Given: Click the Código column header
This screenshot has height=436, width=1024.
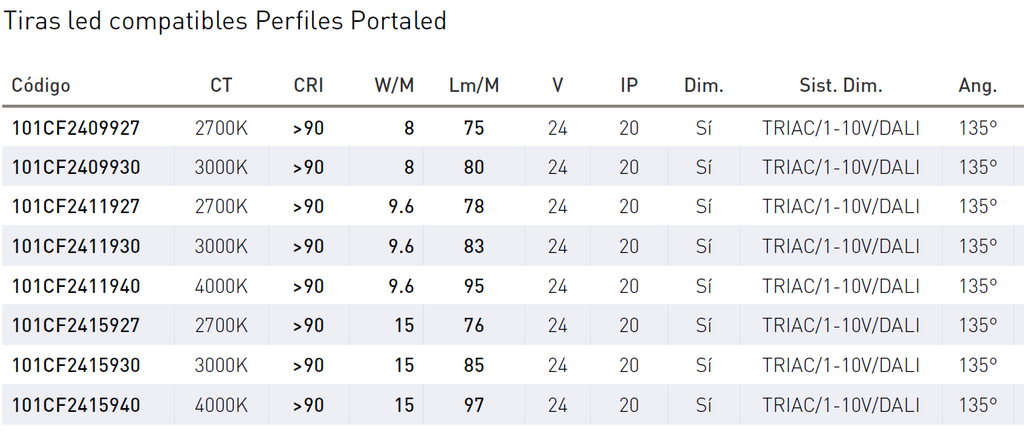Looking at the screenshot, I should 41,86.
